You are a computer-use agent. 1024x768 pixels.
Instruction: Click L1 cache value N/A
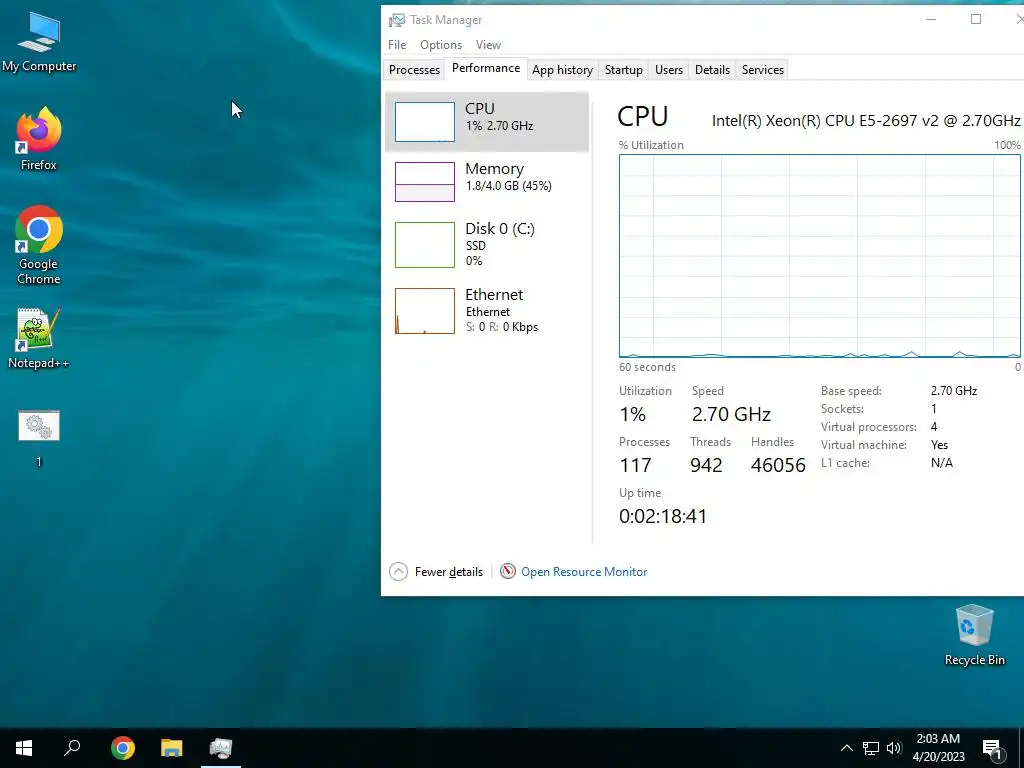(942, 463)
